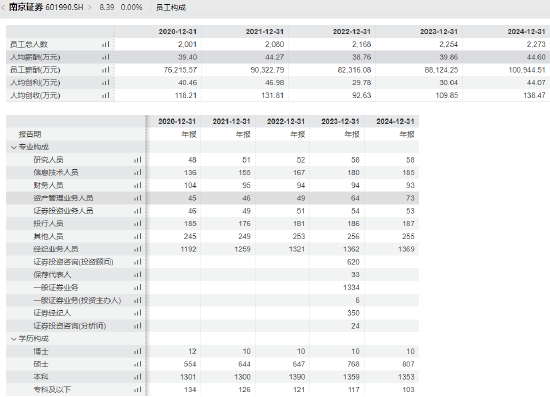This screenshot has width=550, height=397.
Task: Select the 2024-12-31 column header in top table
Action: point(526,32)
